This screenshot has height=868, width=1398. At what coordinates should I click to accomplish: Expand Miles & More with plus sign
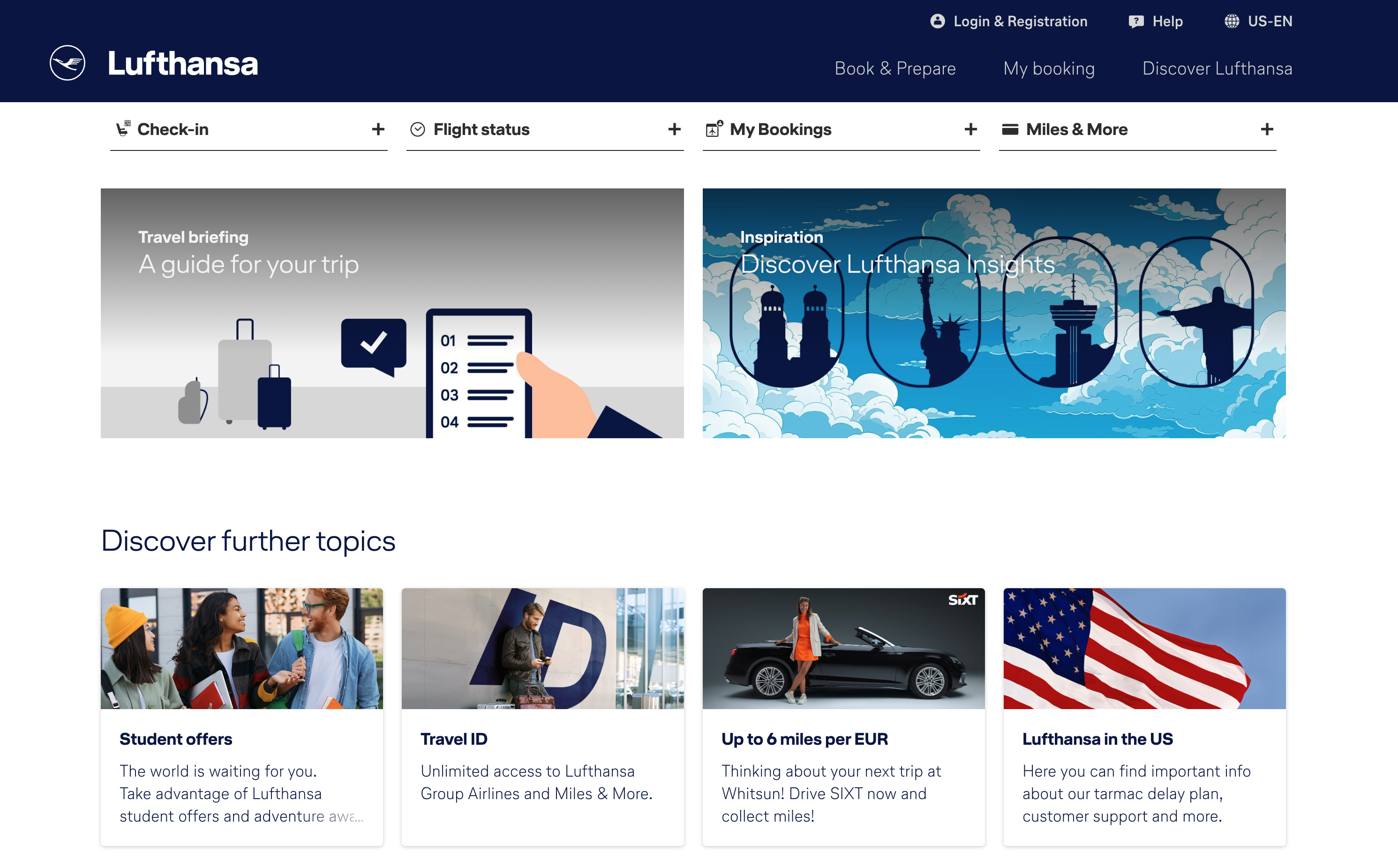[x=1267, y=129]
